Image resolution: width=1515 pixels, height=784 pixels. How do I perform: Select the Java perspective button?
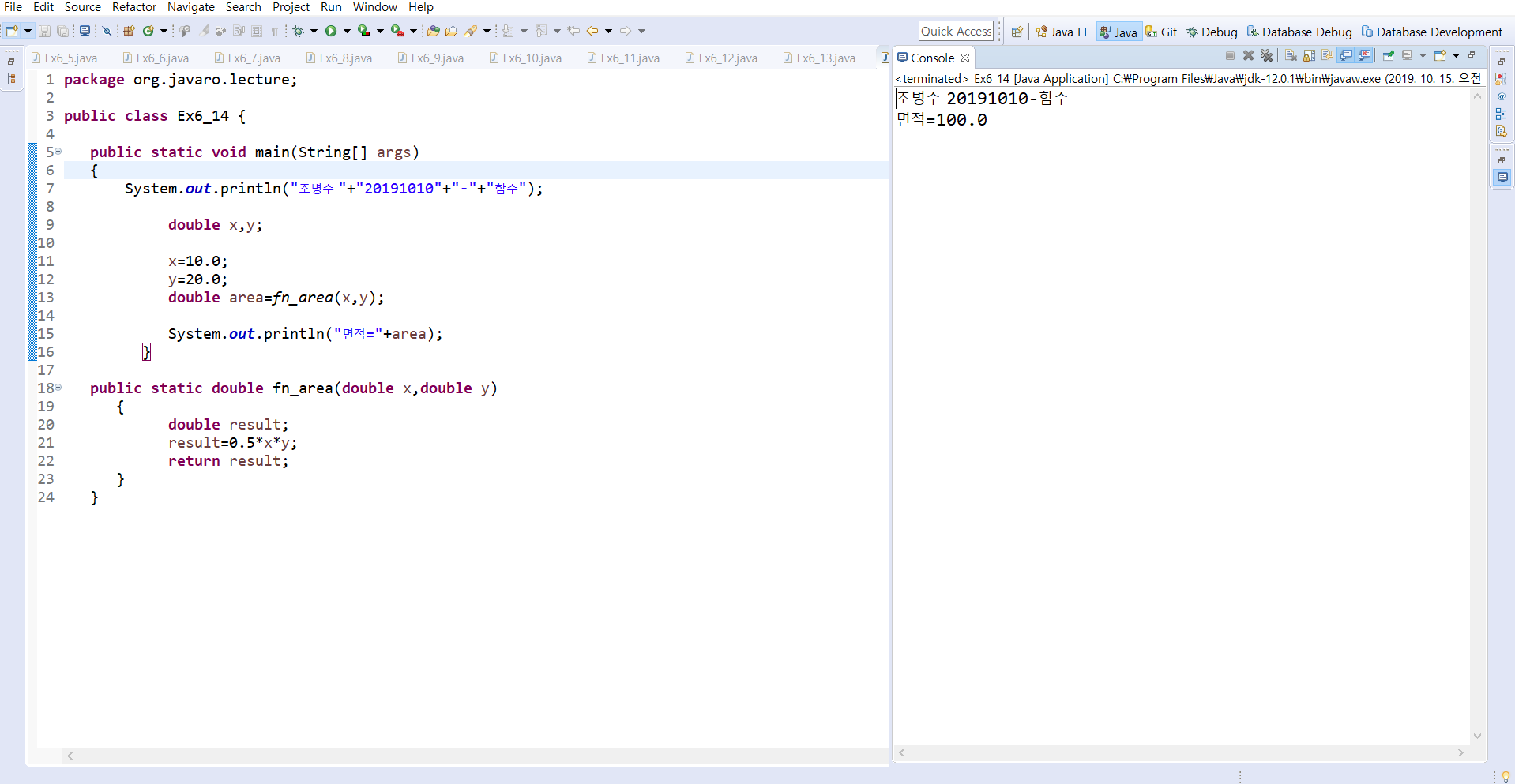[x=1118, y=32]
